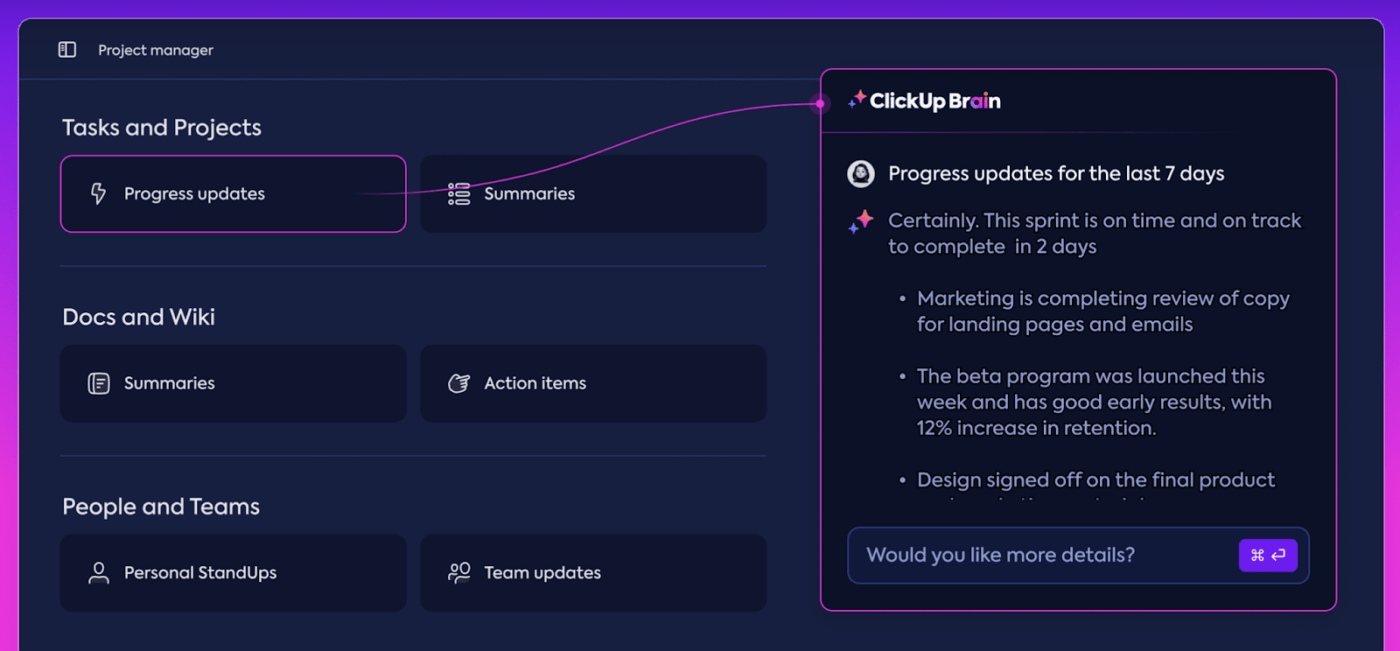Open Summaries under Docs and Wiki
The height and width of the screenshot is (651, 1400).
(x=233, y=383)
